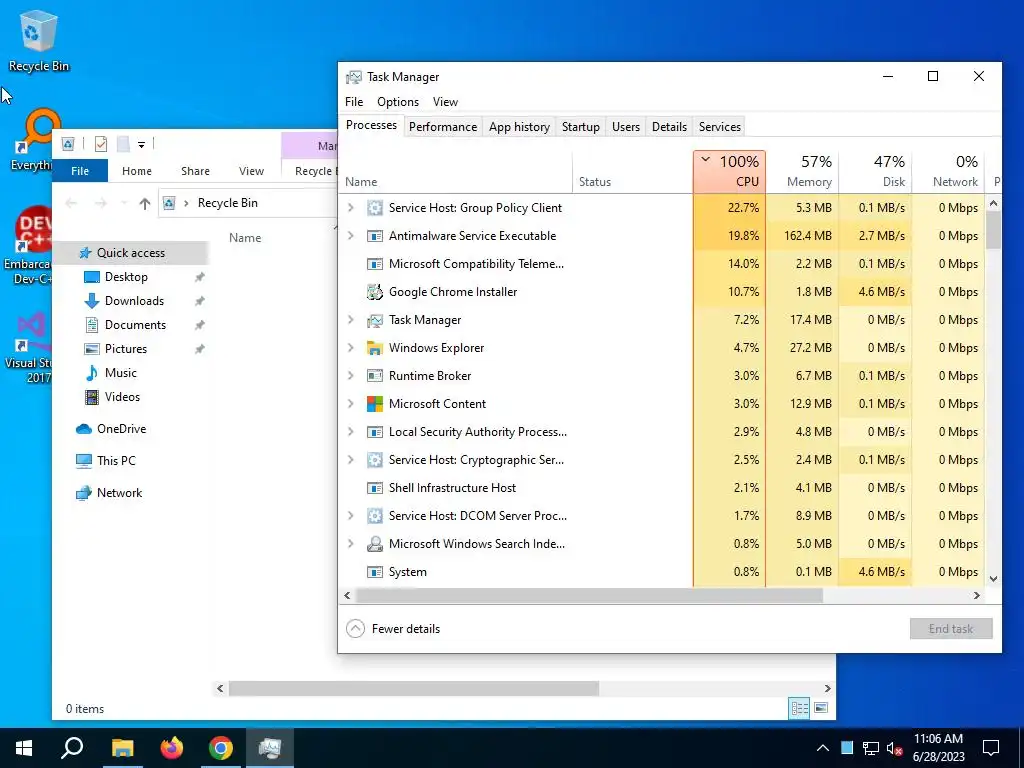Open Downloads in File Explorer sidebar
The height and width of the screenshot is (768, 1024).
134,301
